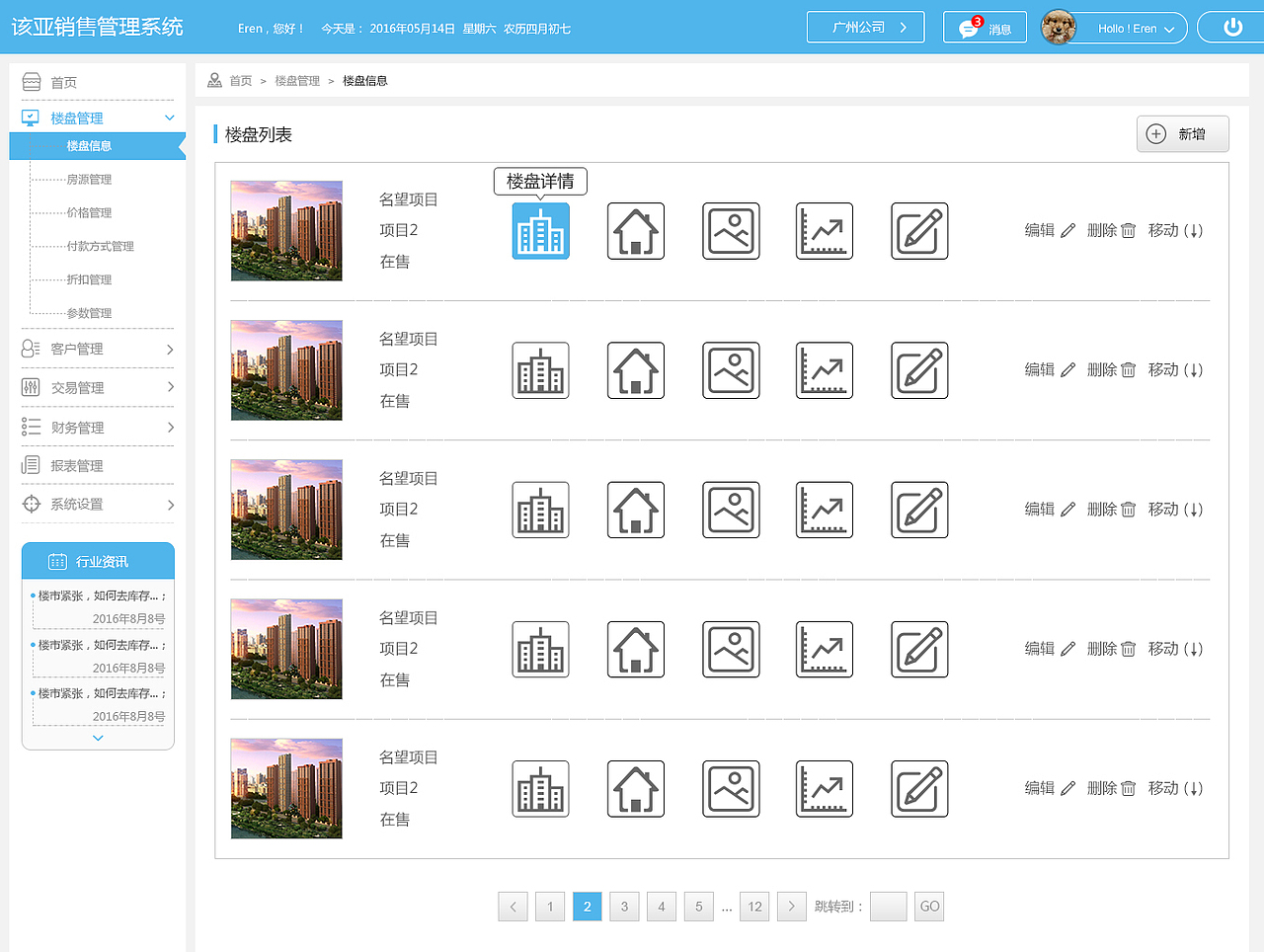Open chart icon in third project row
Image resolution: width=1264 pixels, height=952 pixels.
(x=825, y=510)
